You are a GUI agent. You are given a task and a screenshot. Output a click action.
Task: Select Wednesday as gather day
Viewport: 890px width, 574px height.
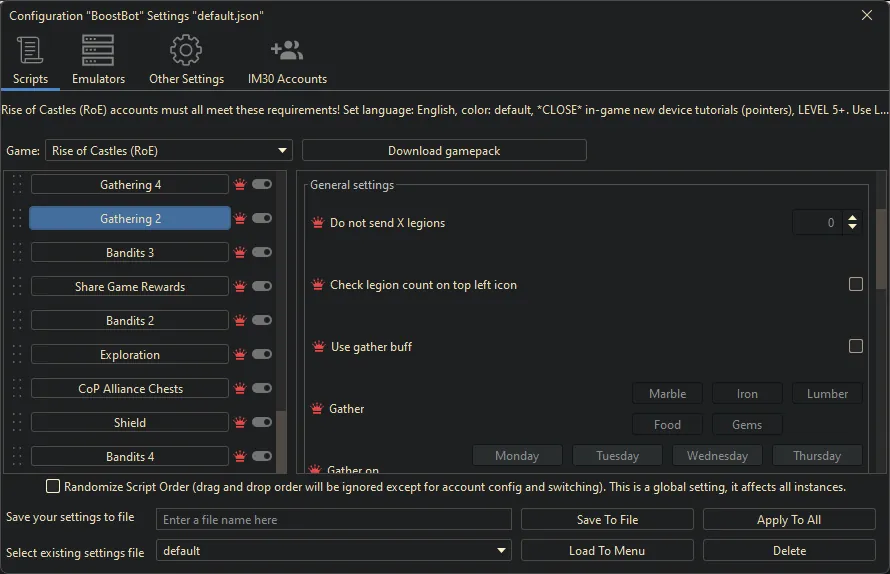click(717, 455)
